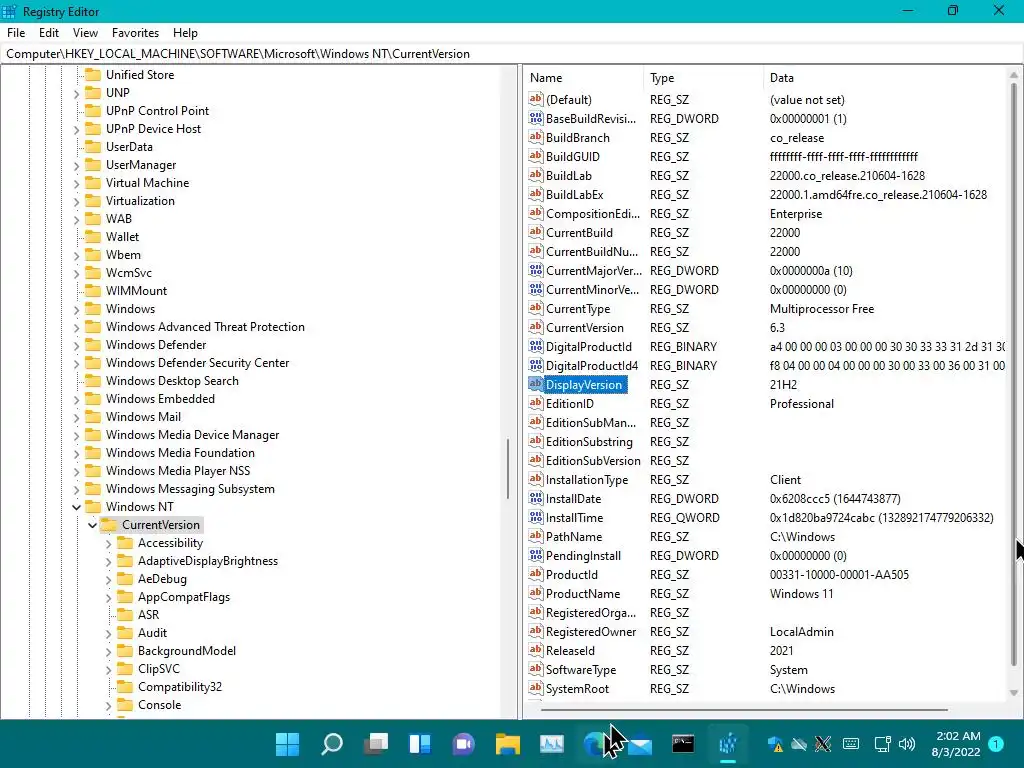Viewport: 1024px width, 768px height.
Task: Collapse the CurrentVersion tree node
Action: click(x=92, y=525)
